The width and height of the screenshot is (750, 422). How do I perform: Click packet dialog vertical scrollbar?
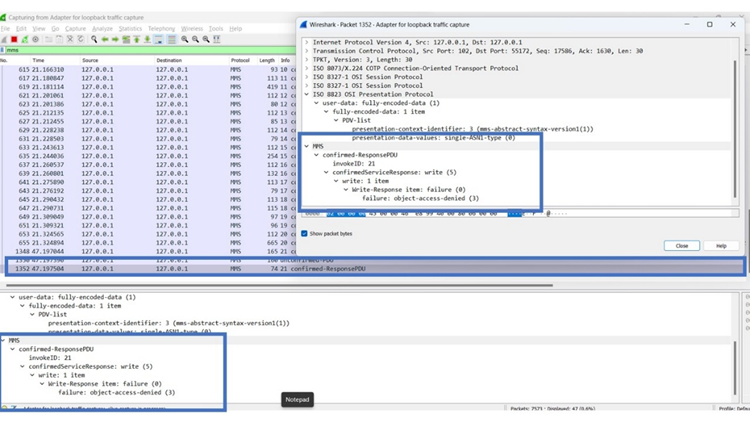735,129
